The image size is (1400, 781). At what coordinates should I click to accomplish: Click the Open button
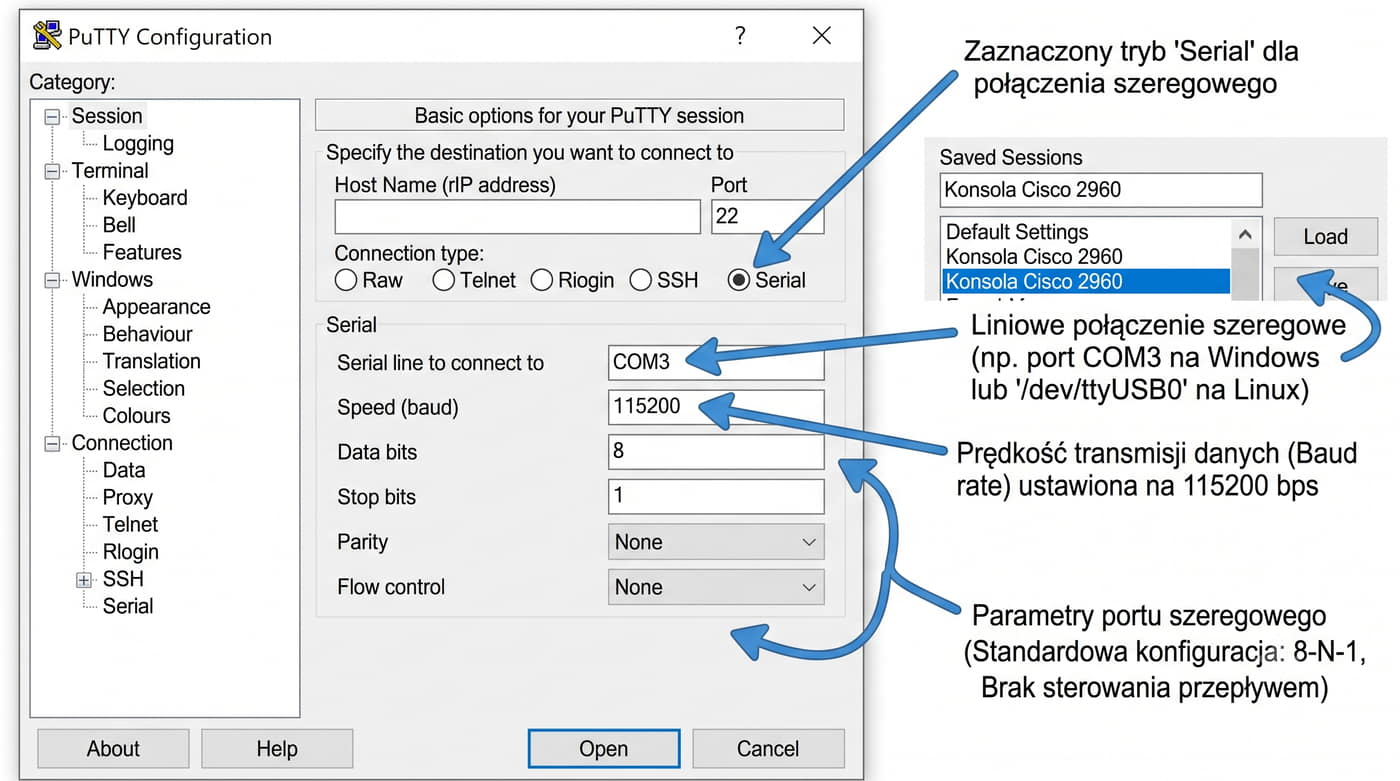click(604, 749)
